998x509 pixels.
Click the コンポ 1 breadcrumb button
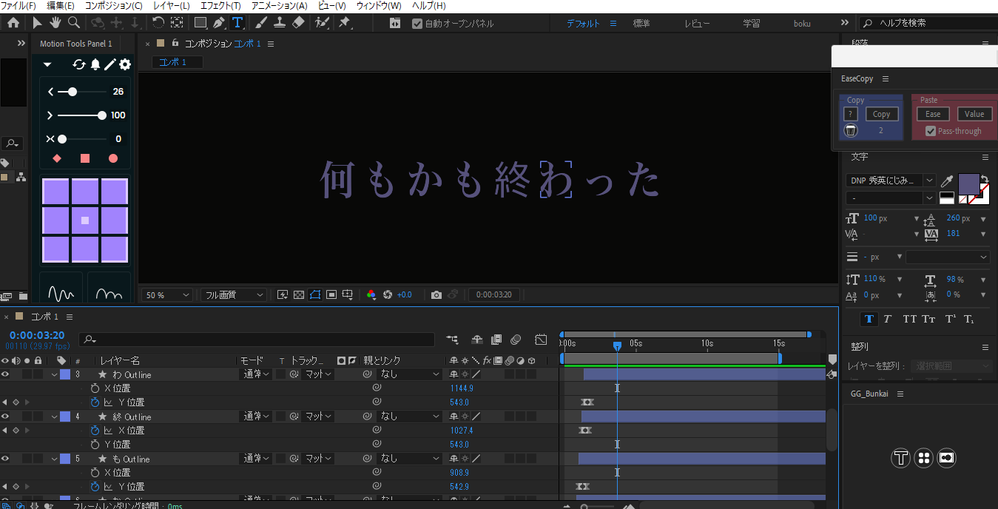[x=177, y=62]
